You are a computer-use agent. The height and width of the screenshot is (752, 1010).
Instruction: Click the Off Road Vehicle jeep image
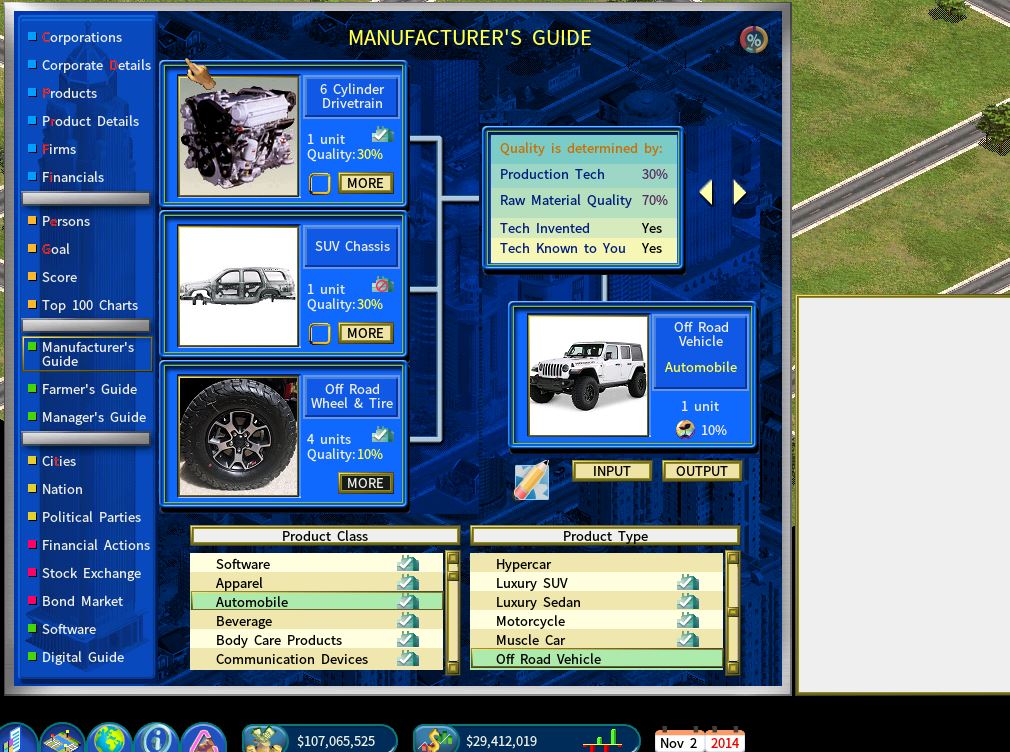pos(588,376)
